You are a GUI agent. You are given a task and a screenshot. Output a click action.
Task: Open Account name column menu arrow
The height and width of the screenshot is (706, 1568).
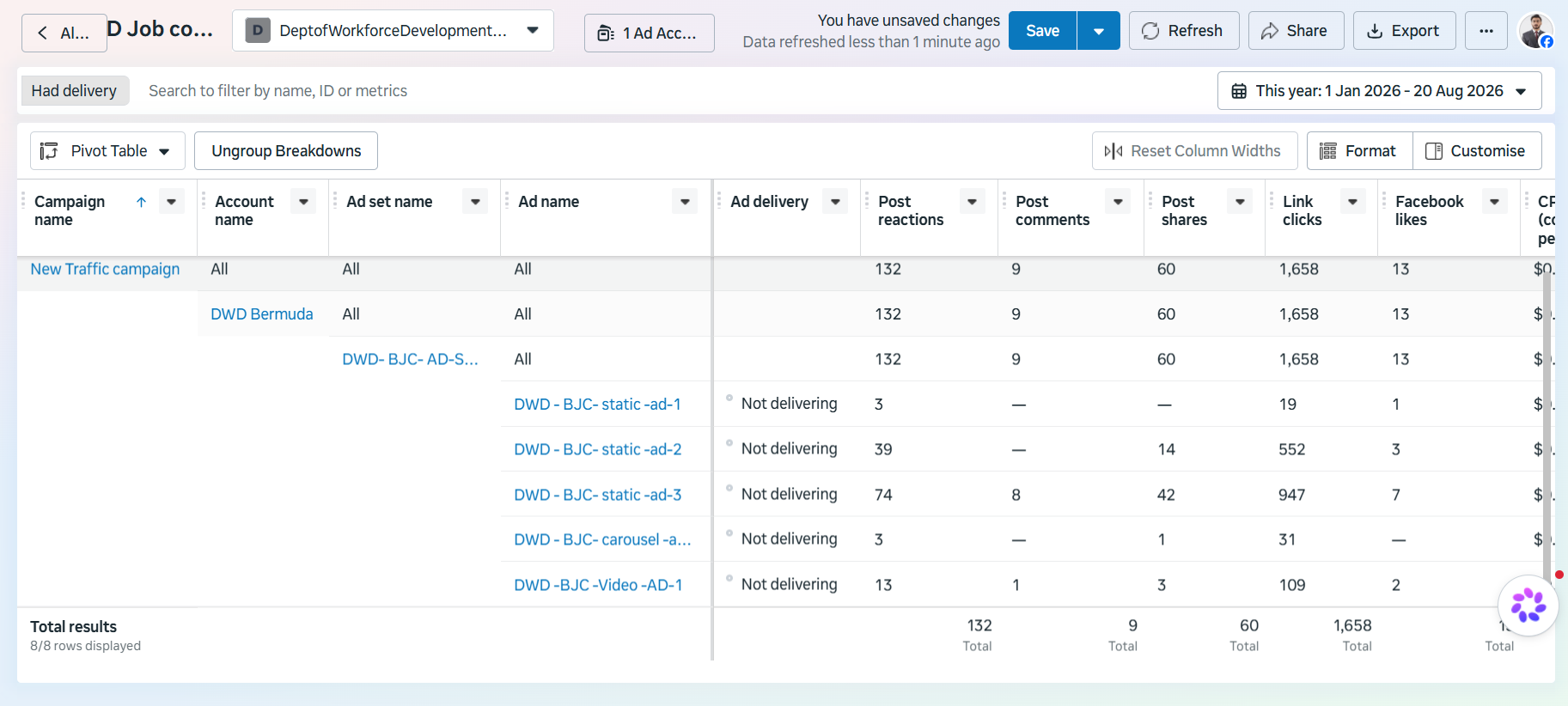coord(303,202)
